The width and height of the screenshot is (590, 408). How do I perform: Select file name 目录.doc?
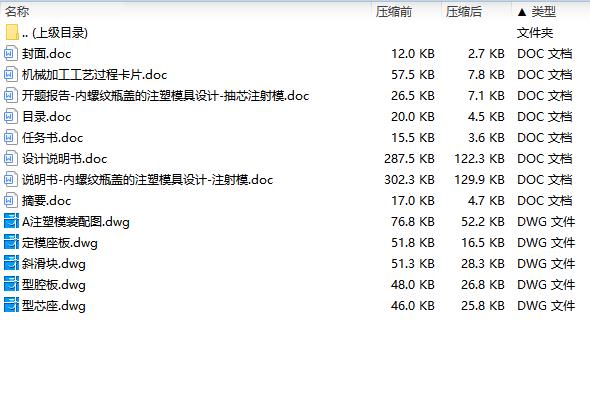(46, 117)
